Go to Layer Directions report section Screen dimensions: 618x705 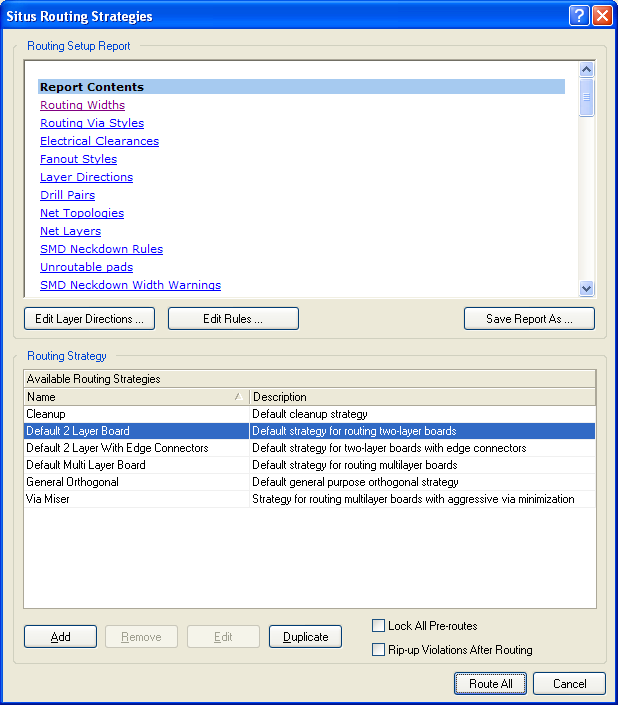click(86, 177)
